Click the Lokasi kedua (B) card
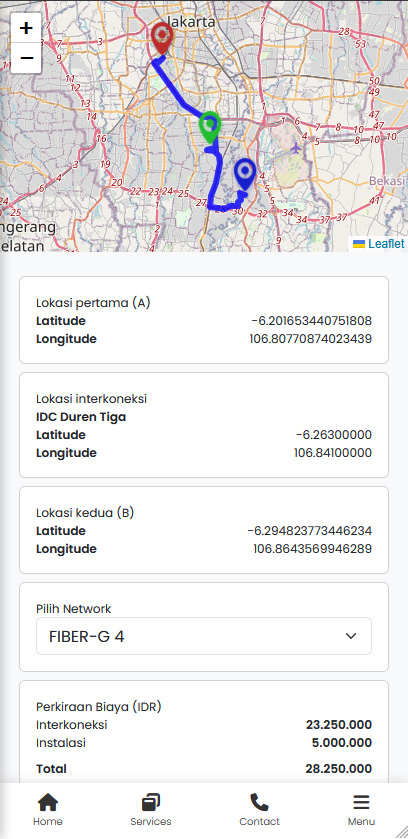Viewport: 408px width, 839px height. (204, 530)
